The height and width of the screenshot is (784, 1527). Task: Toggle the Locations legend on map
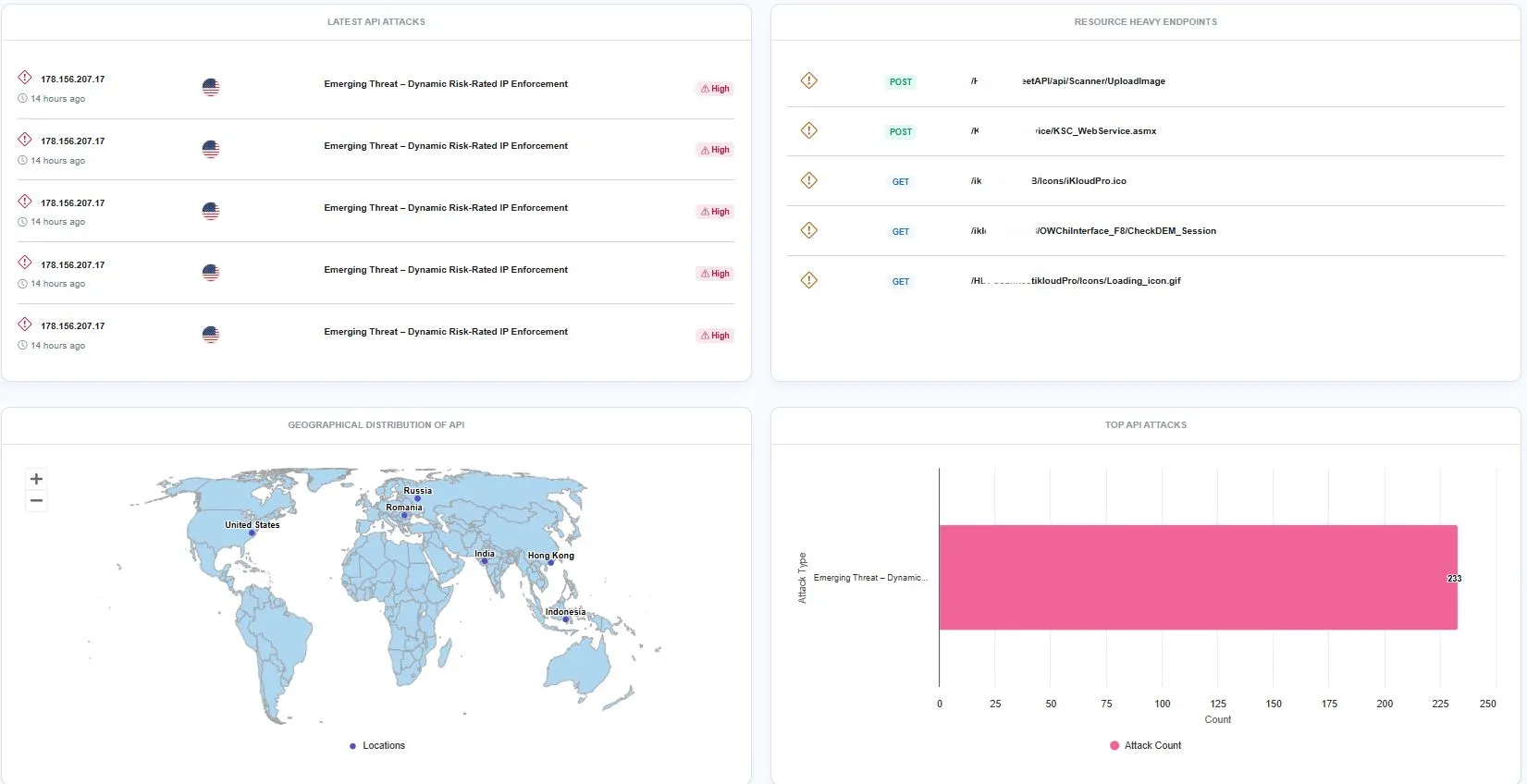(377, 745)
